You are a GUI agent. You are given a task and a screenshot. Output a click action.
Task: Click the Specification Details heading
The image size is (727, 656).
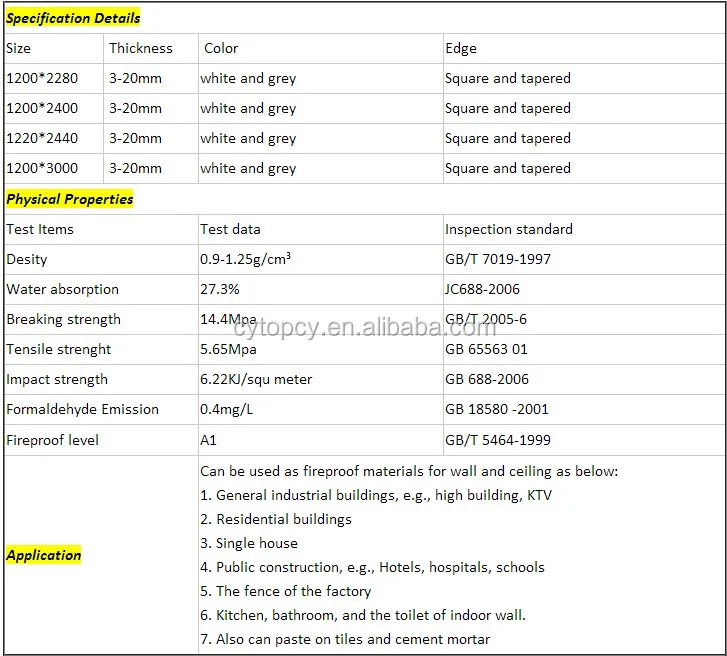(73, 18)
